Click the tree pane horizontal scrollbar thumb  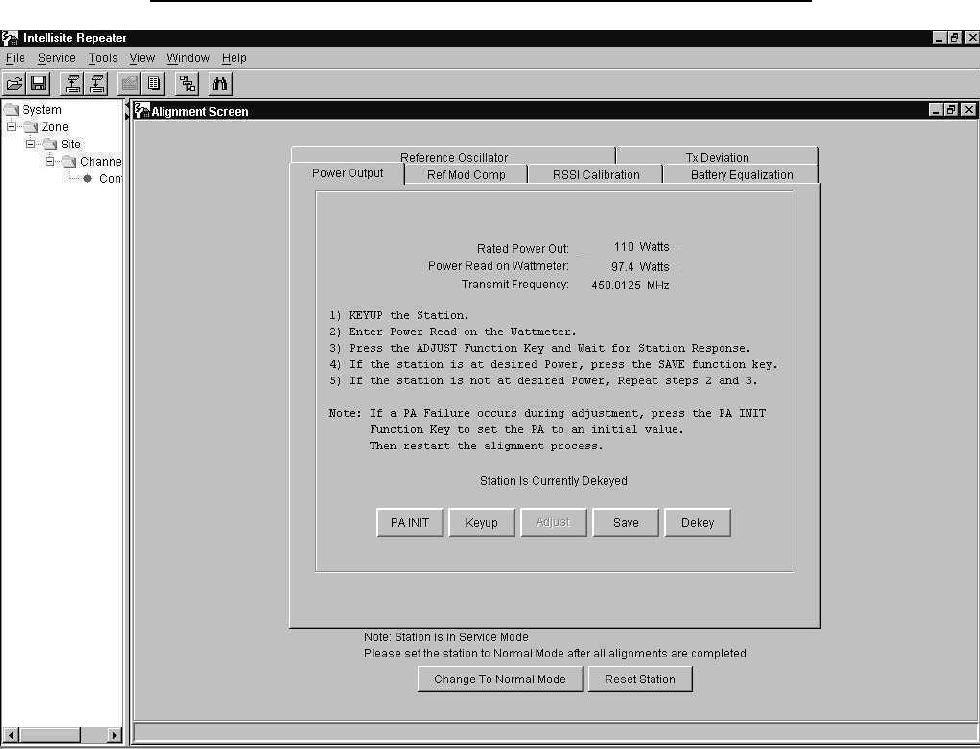click(x=49, y=735)
